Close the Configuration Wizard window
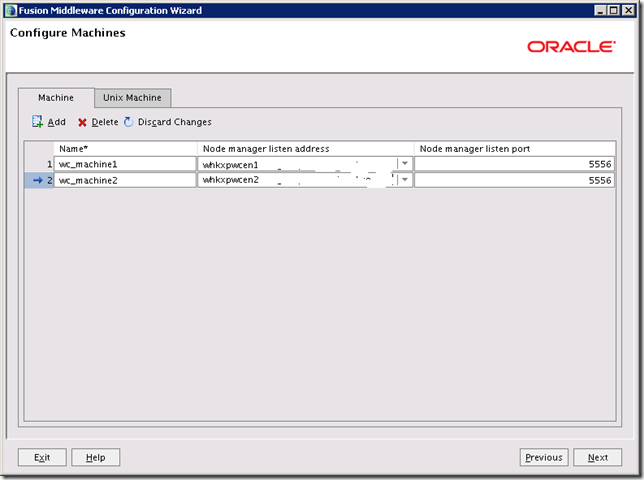 coord(628,10)
